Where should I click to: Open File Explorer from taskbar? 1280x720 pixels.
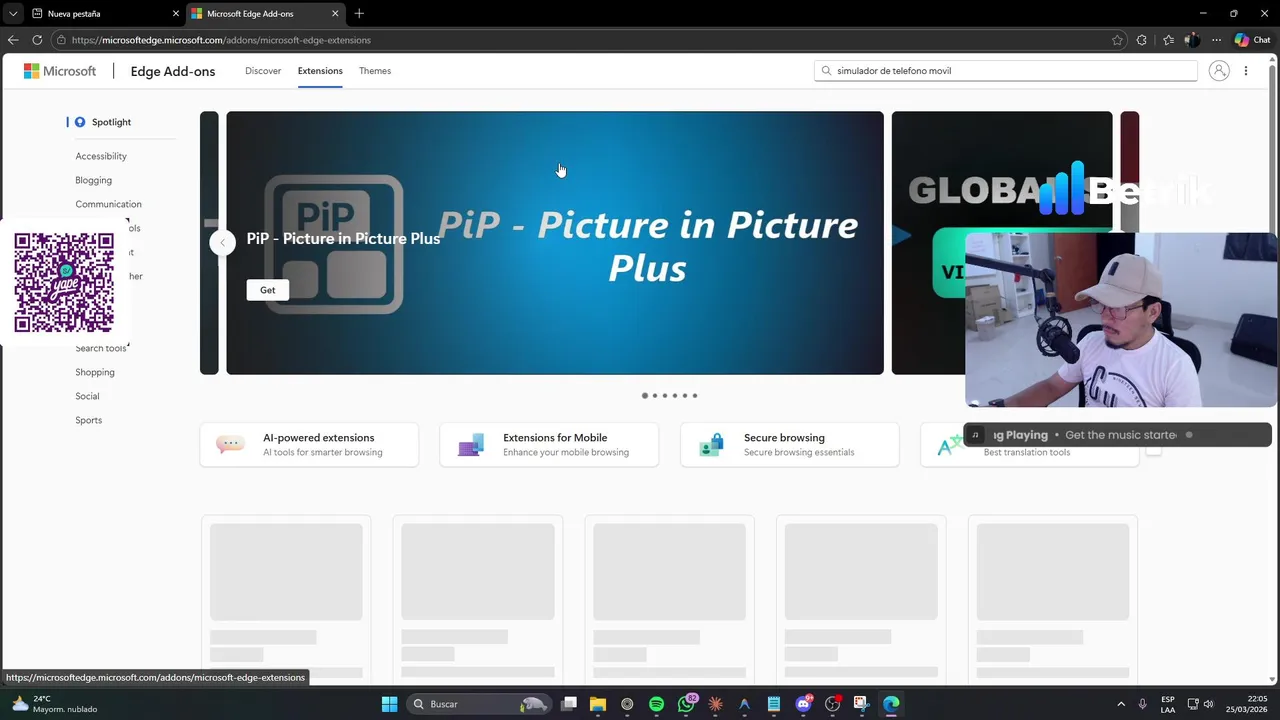pyautogui.click(x=598, y=704)
